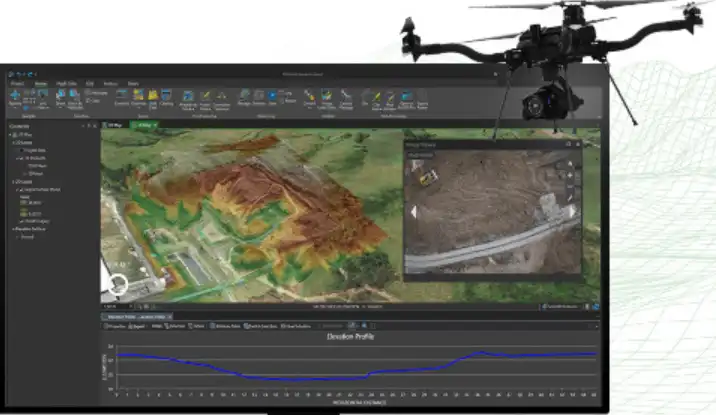Open the Flight Data ribbon tab

click(x=66, y=84)
